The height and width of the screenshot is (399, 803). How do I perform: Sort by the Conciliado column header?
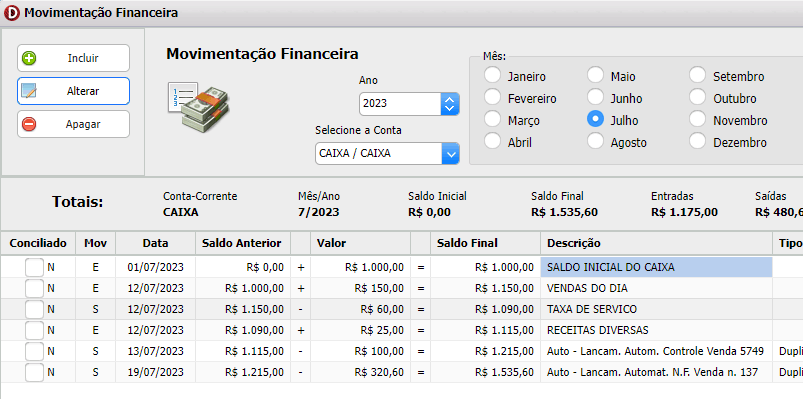(x=38, y=243)
